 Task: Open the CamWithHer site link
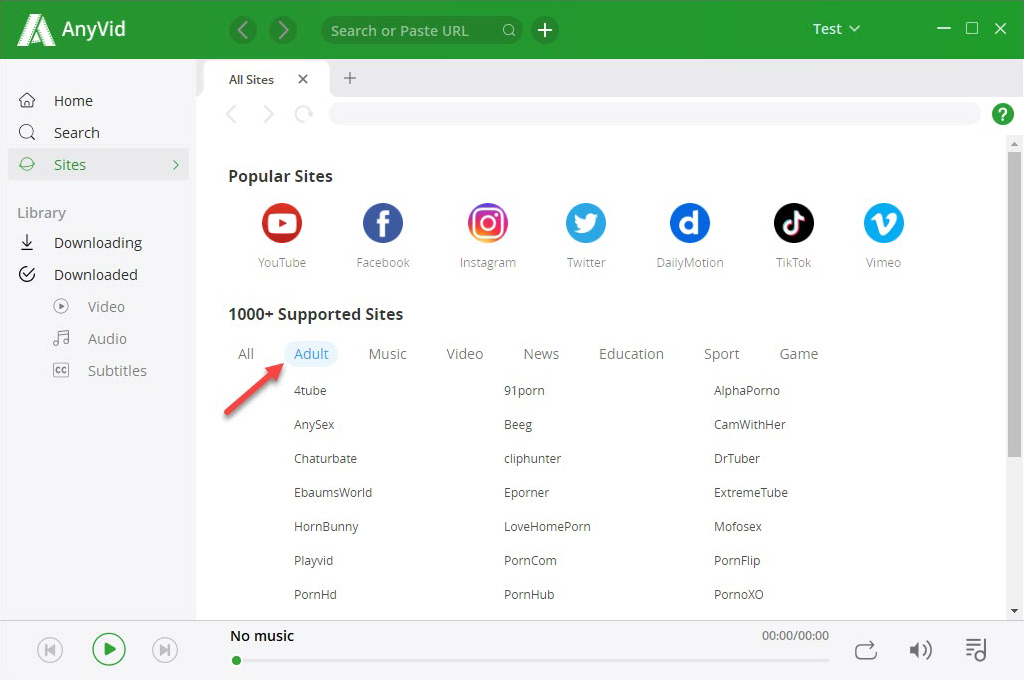click(x=750, y=425)
